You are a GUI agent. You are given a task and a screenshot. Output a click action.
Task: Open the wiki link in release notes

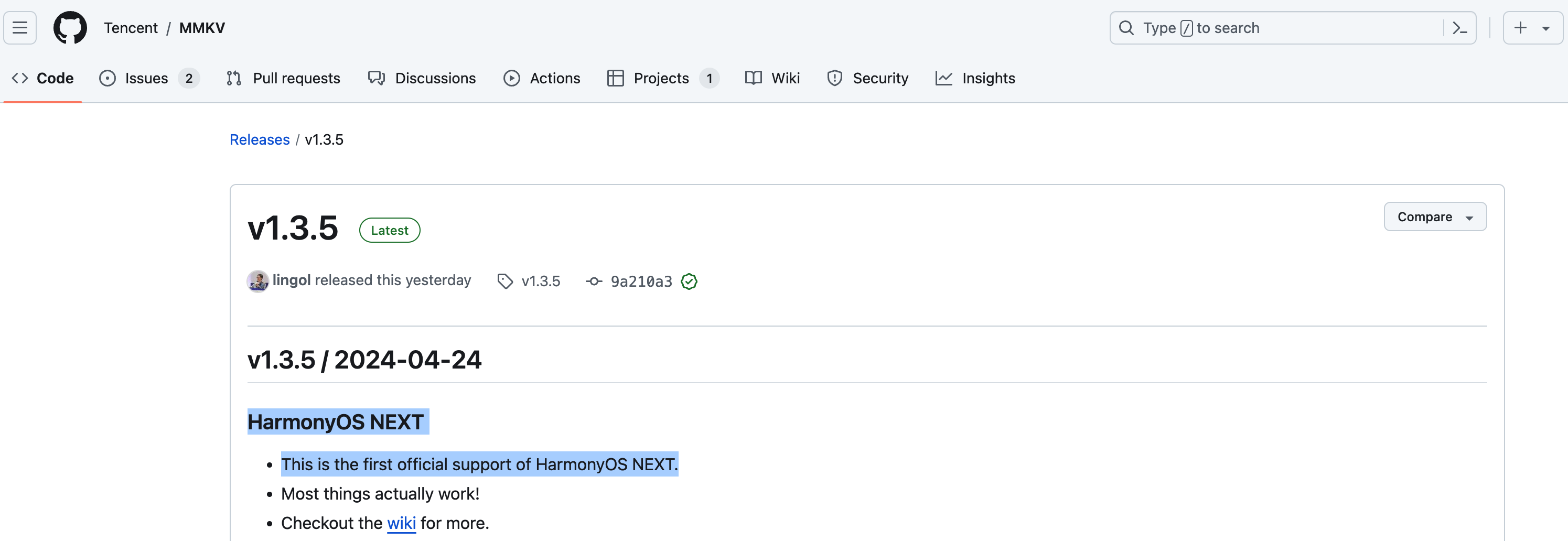click(401, 523)
